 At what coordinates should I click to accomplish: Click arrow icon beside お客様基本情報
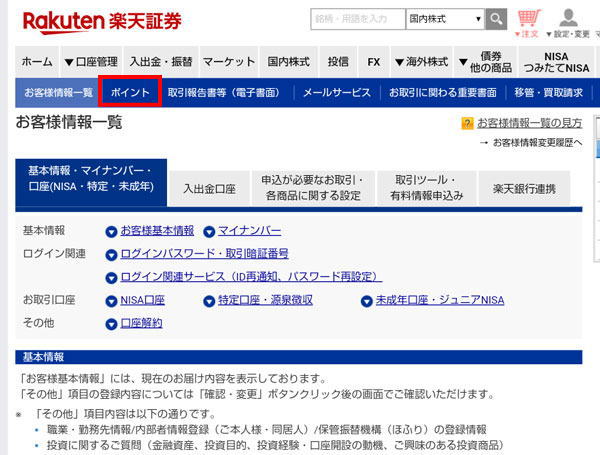coord(112,231)
